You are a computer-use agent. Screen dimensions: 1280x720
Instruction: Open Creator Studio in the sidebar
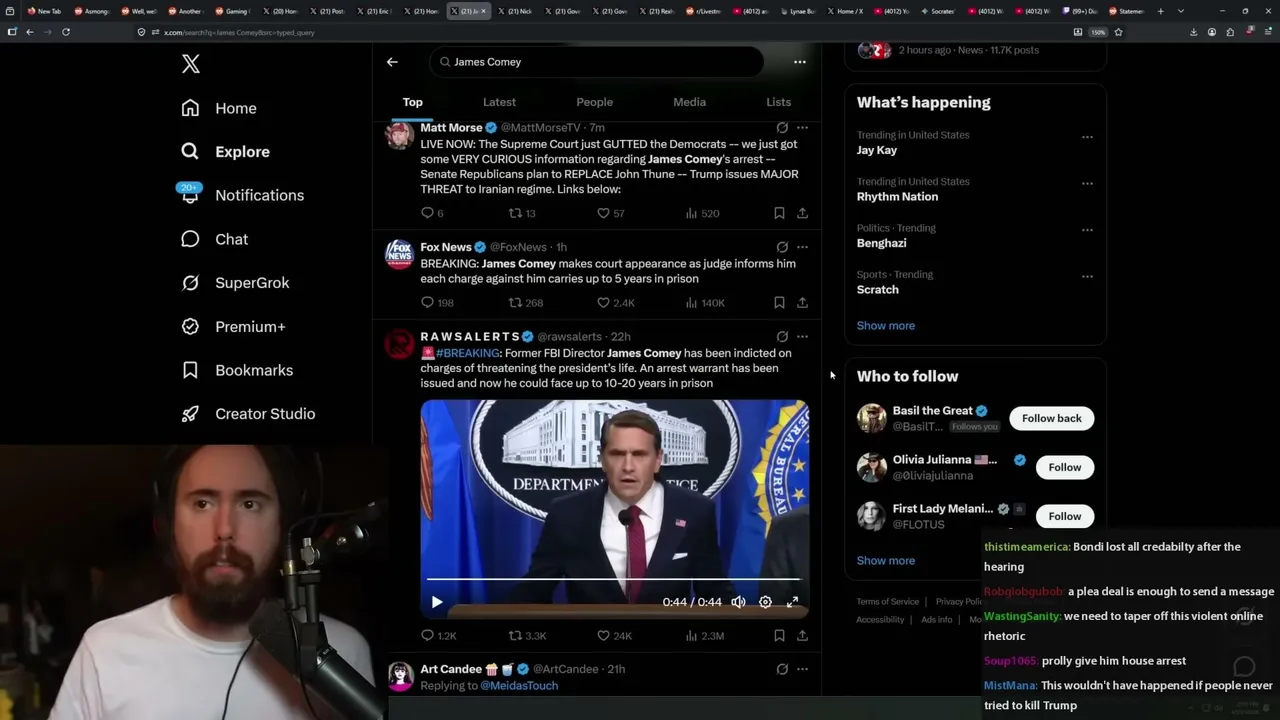[x=249, y=414]
